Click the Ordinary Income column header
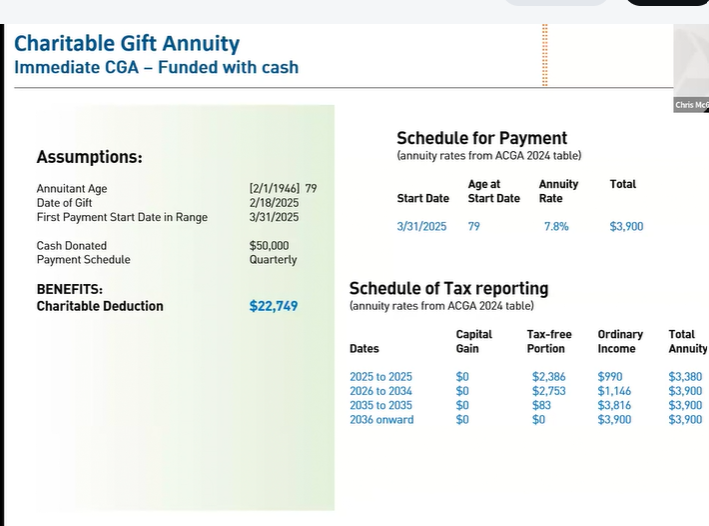 tap(620, 341)
